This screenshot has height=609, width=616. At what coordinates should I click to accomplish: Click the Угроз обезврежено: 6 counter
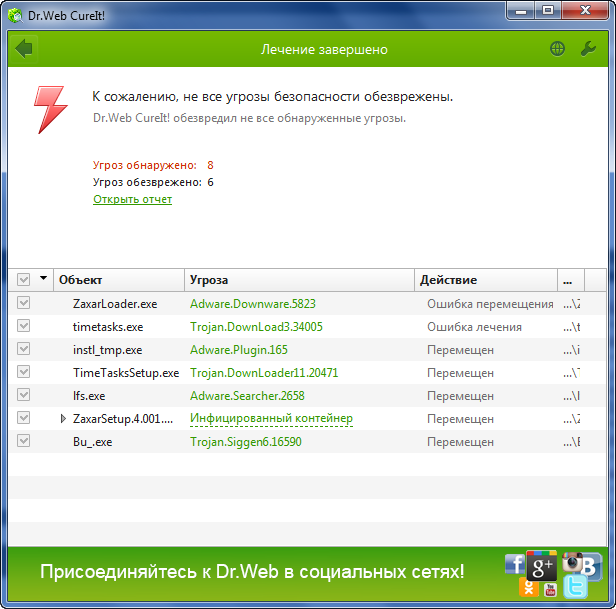tap(153, 182)
